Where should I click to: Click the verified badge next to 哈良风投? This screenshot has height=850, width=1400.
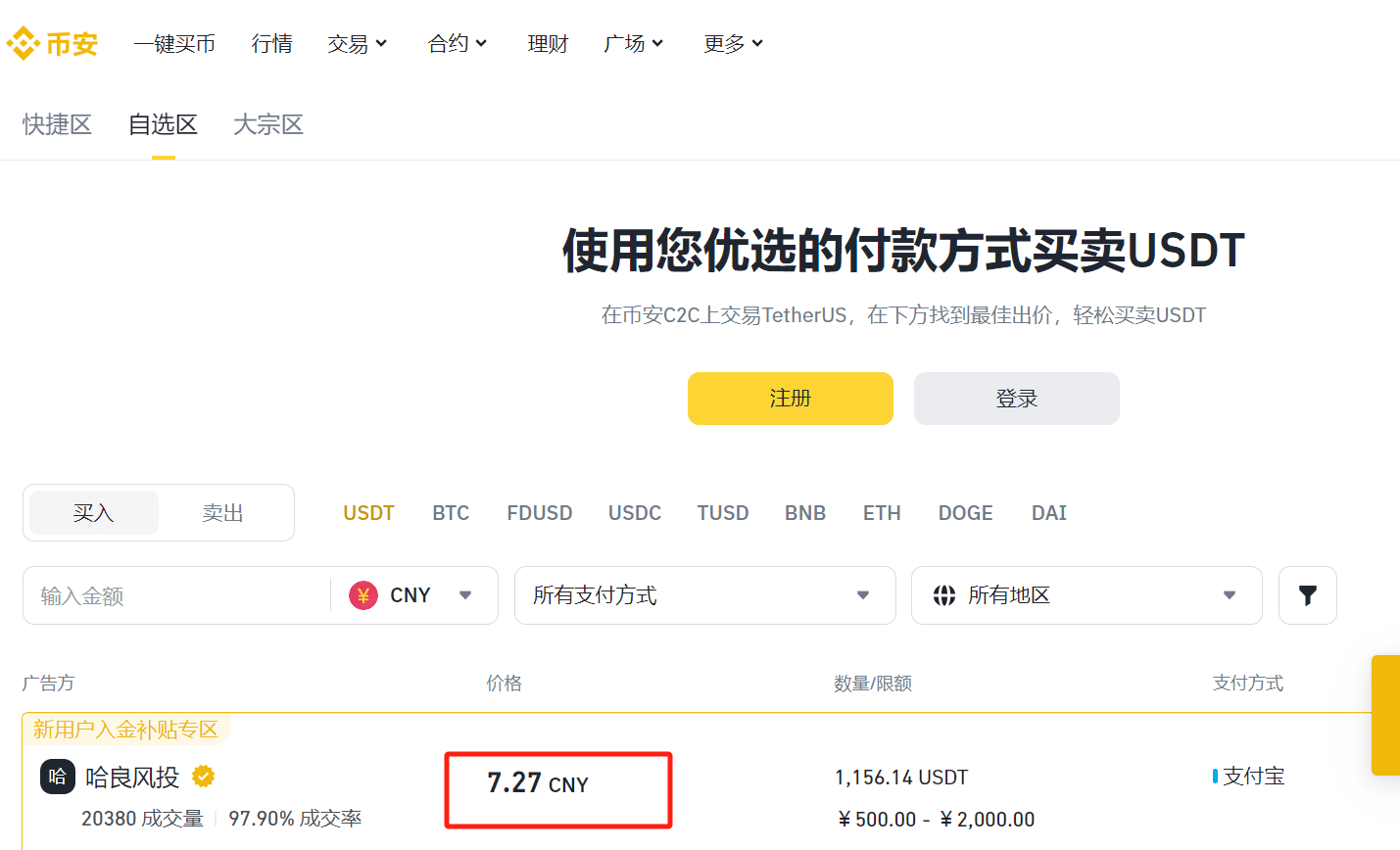pos(204,777)
